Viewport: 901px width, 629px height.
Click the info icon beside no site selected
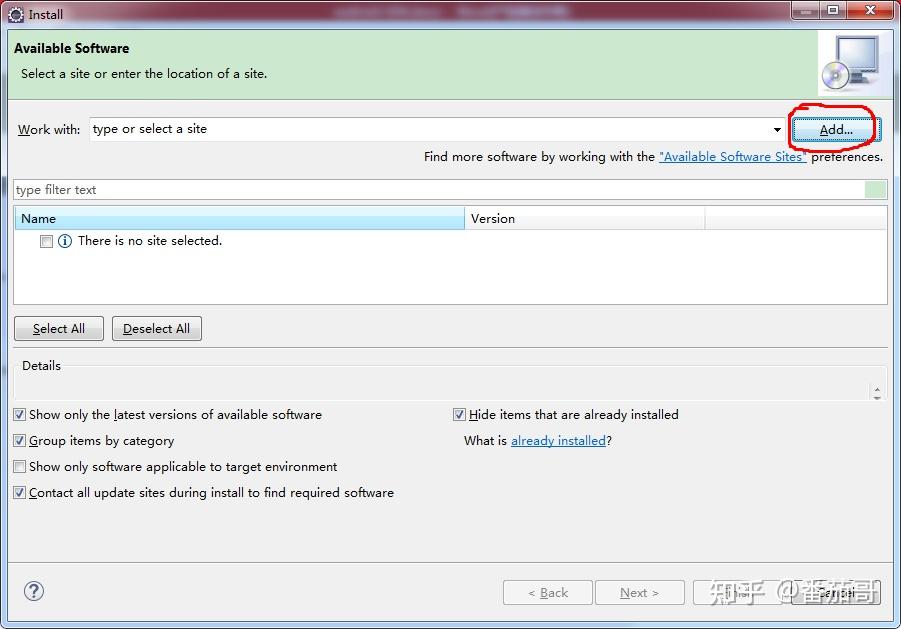pyautogui.click(x=65, y=241)
